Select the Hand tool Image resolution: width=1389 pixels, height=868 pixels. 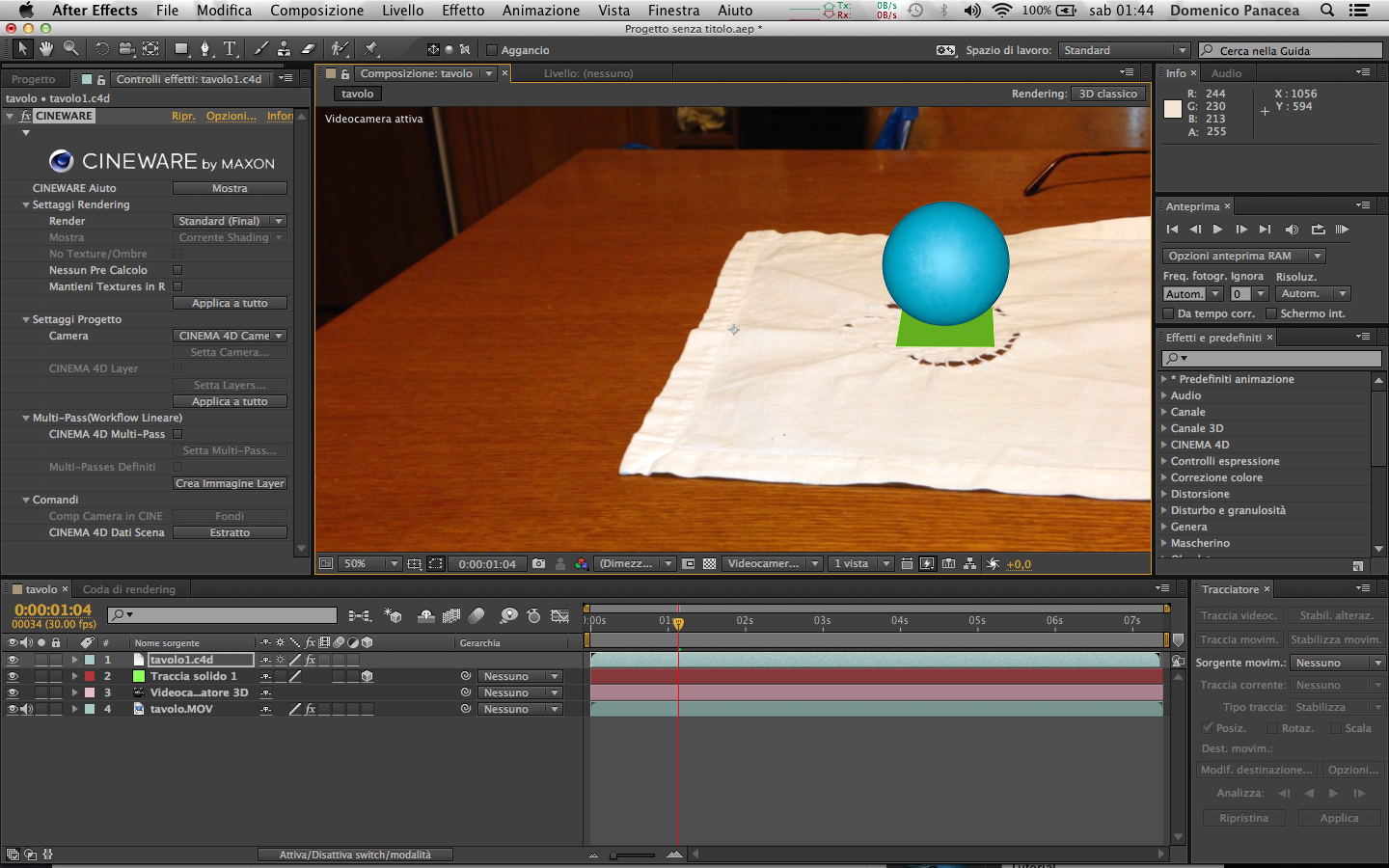pos(46,48)
